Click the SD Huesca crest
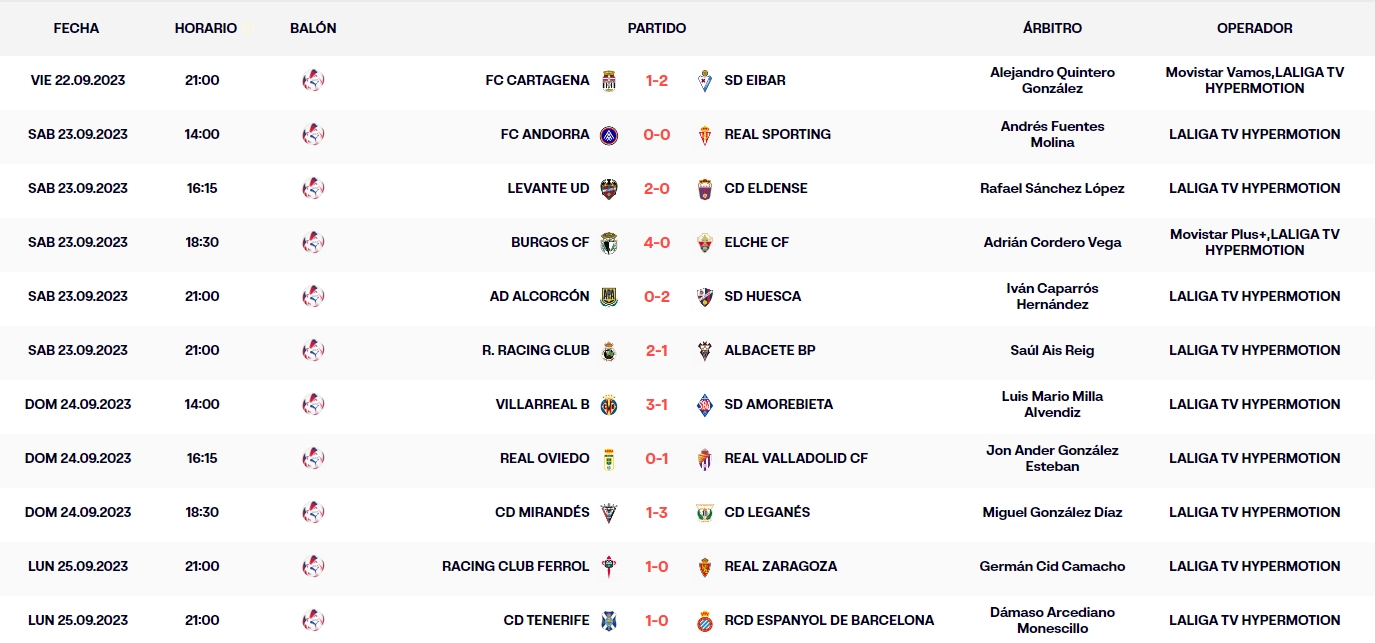Viewport: 1375px width, 643px height. (x=703, y=296)
